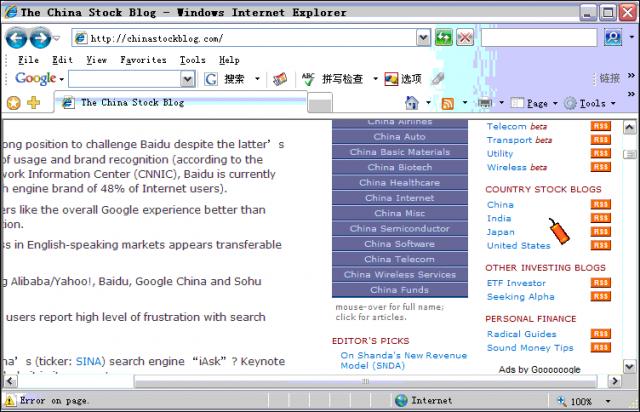Click the vertical scrollbar up arrow

[629, 127]
